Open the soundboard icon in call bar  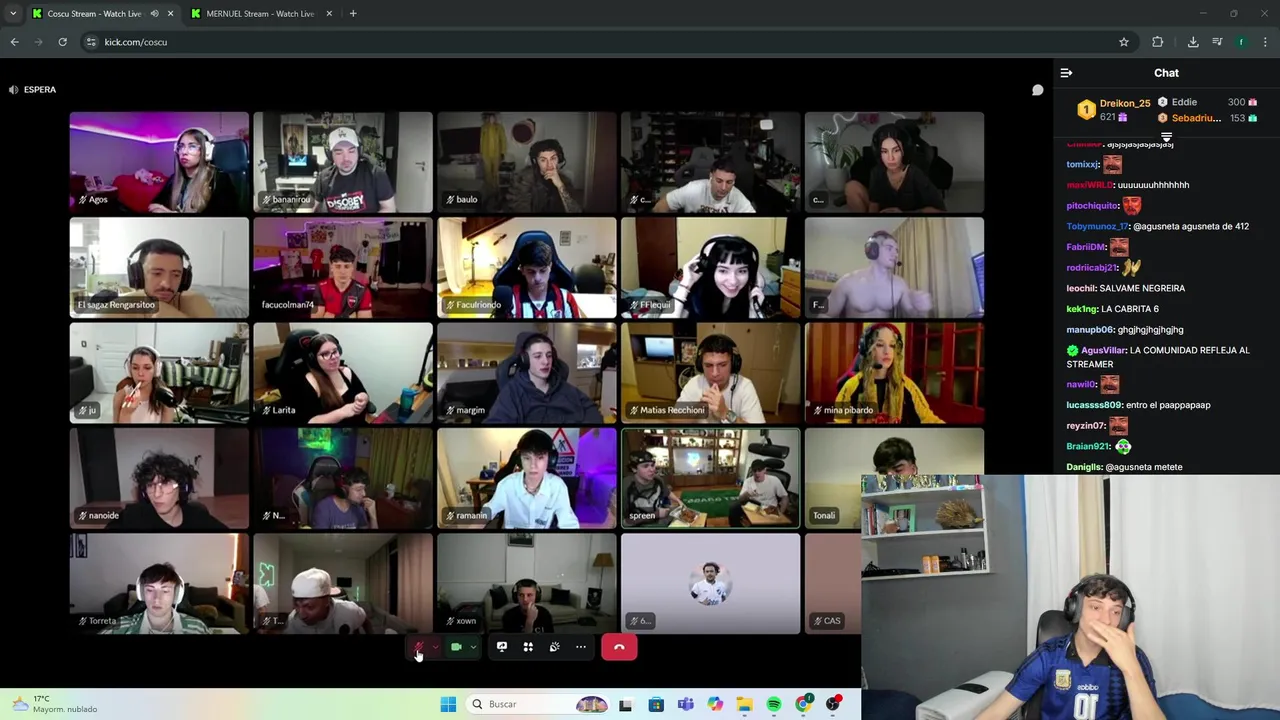[554, 647]
